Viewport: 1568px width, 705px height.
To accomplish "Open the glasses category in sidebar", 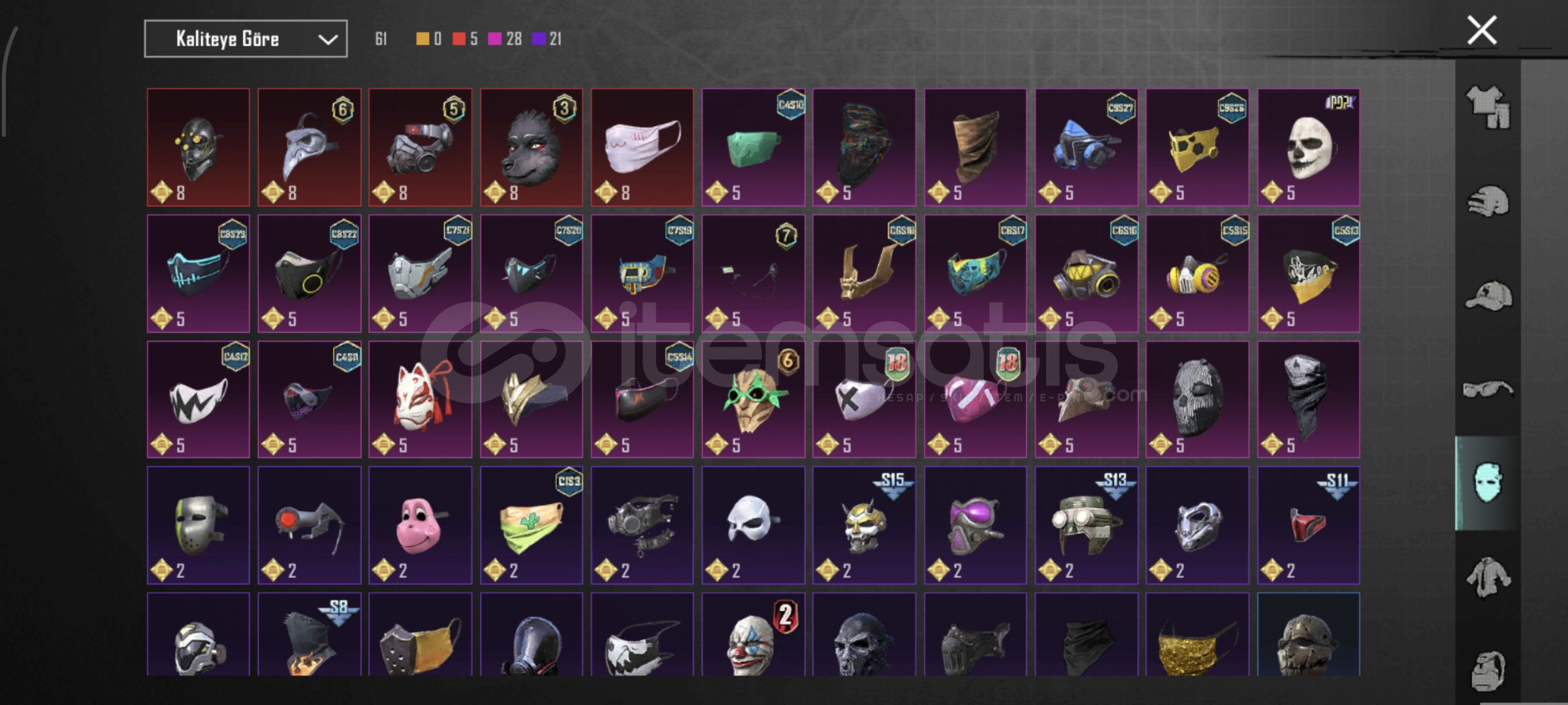I will (x=1488, y=390).
